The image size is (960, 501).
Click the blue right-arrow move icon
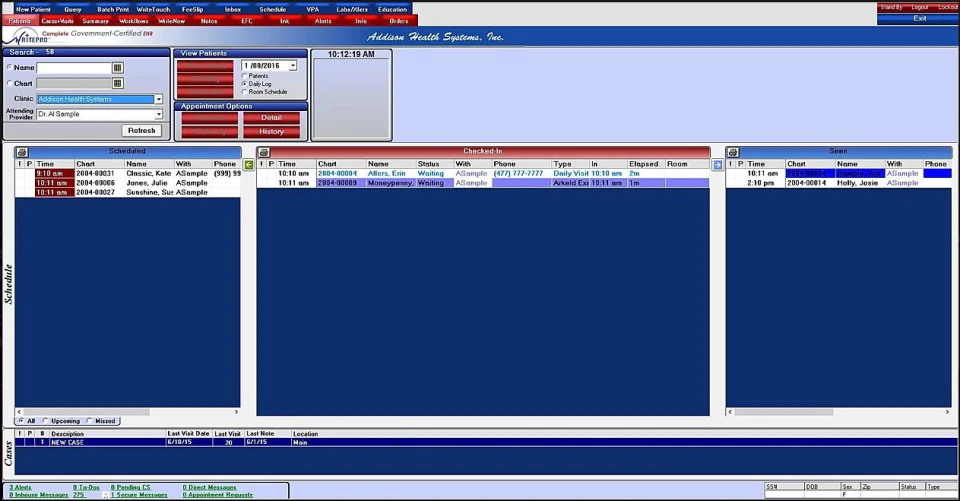[x=718, y=164]
